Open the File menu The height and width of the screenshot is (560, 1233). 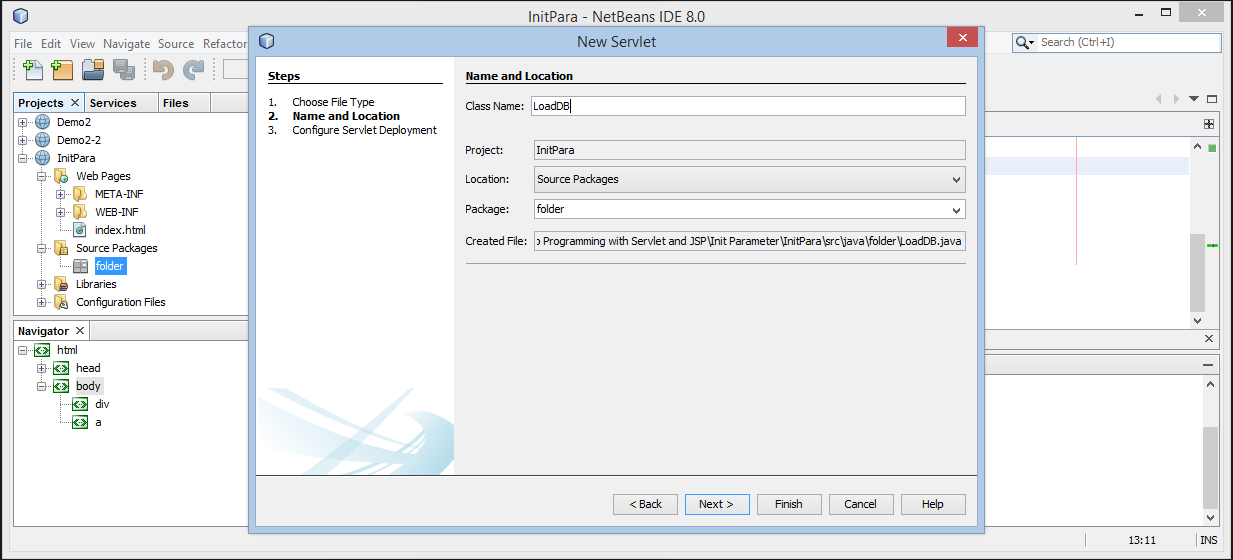point(23,44)
